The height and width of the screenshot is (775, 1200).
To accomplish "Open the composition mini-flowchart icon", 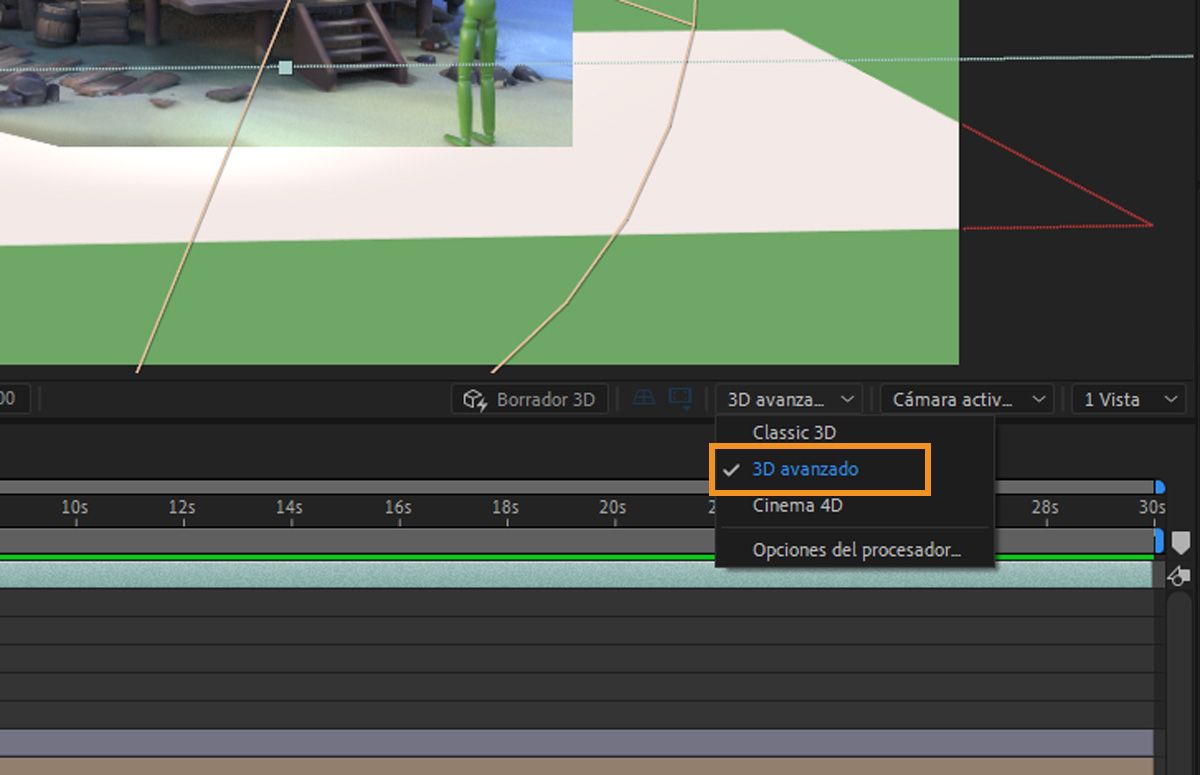I will click(1179, 575).
